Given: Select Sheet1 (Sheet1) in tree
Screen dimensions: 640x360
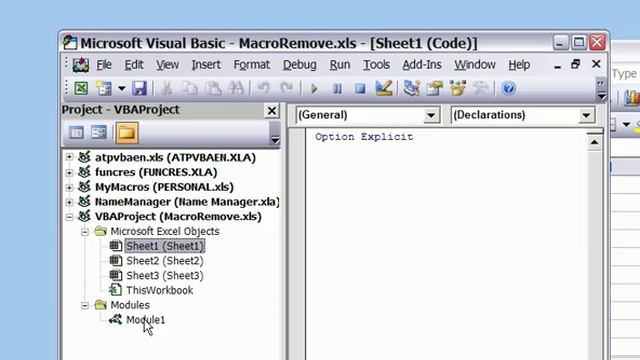Looking at the screenshot, I should tap(164, 246).
